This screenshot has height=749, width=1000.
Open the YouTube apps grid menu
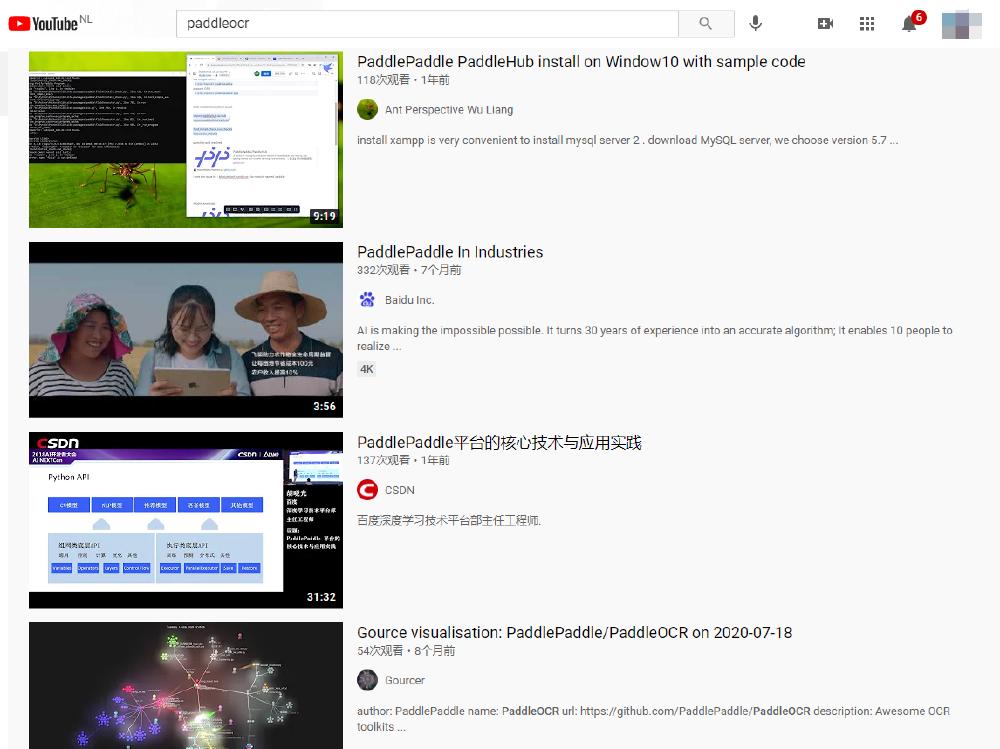click(867, 24)
